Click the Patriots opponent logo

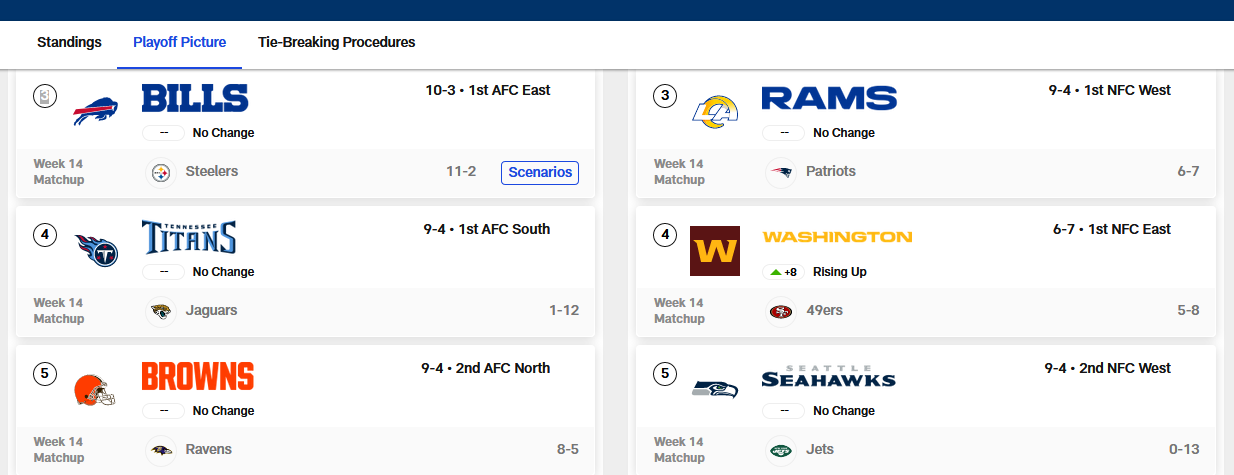781,173
